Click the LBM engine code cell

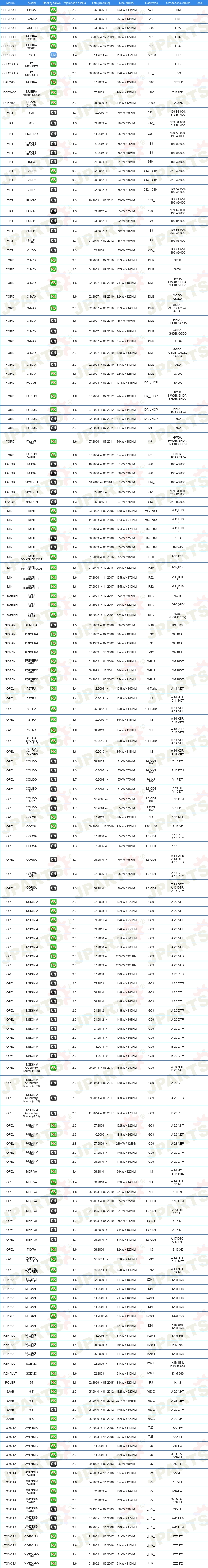pyautogui.click(x=178, y=10)
